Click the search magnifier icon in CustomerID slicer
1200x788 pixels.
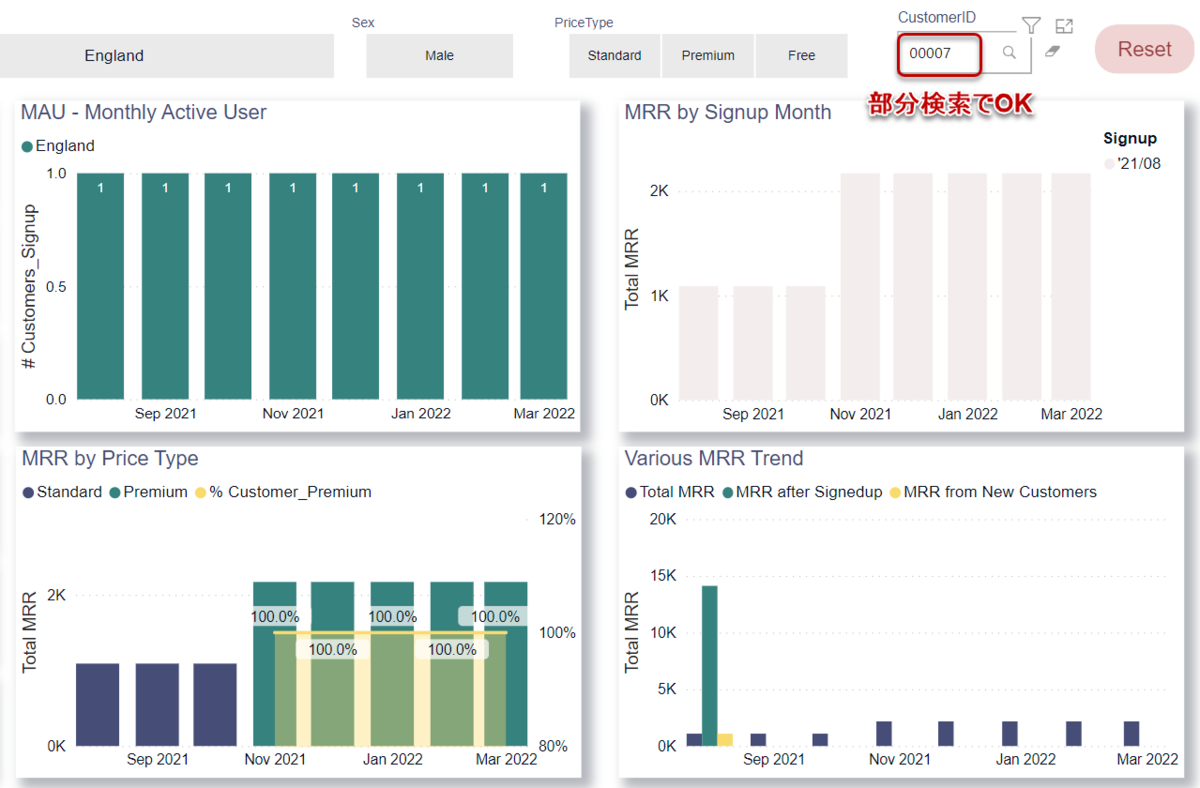tap(1009, 53)
